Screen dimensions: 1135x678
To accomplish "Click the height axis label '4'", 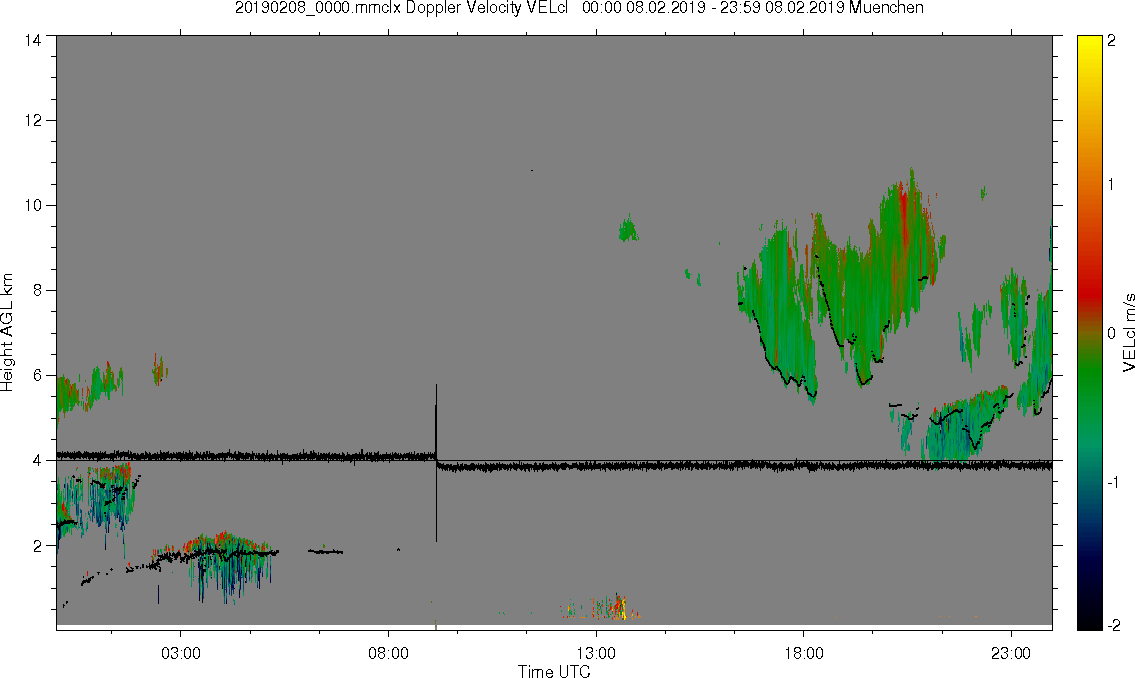I will pyautogui.click(x=38, y=460).
